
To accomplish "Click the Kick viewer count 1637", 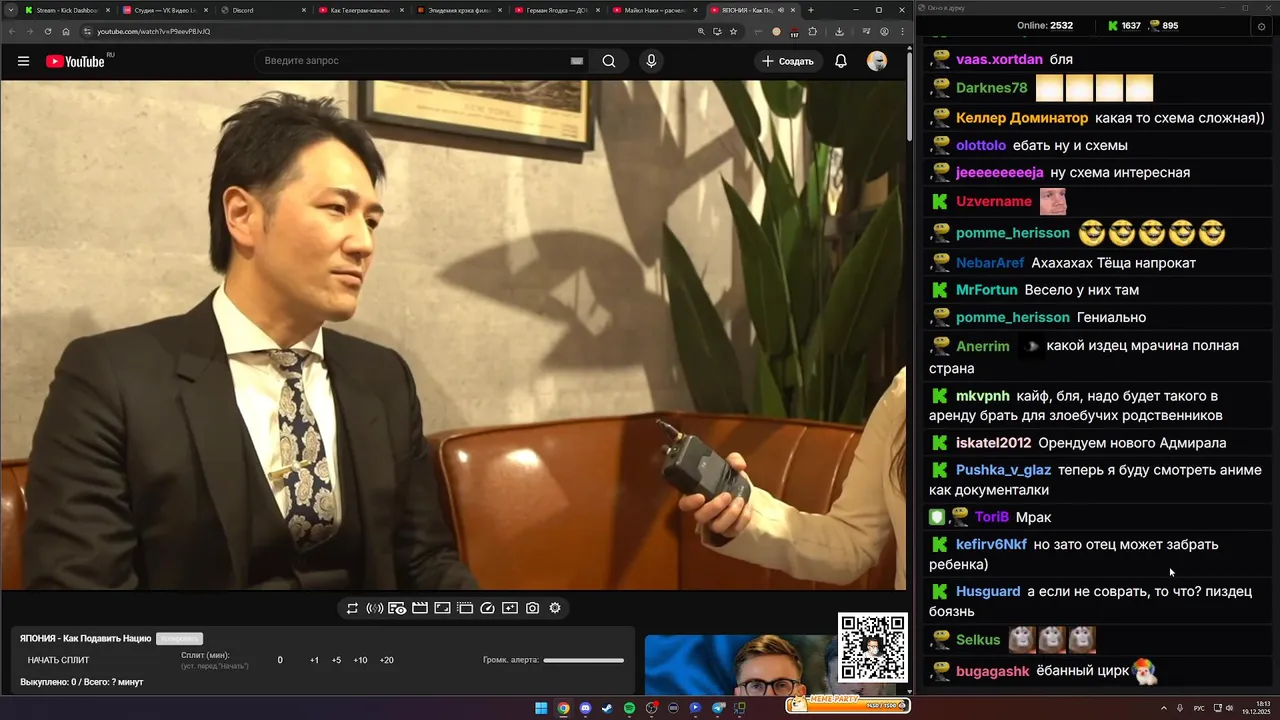I will click(x=1123, y=26).
